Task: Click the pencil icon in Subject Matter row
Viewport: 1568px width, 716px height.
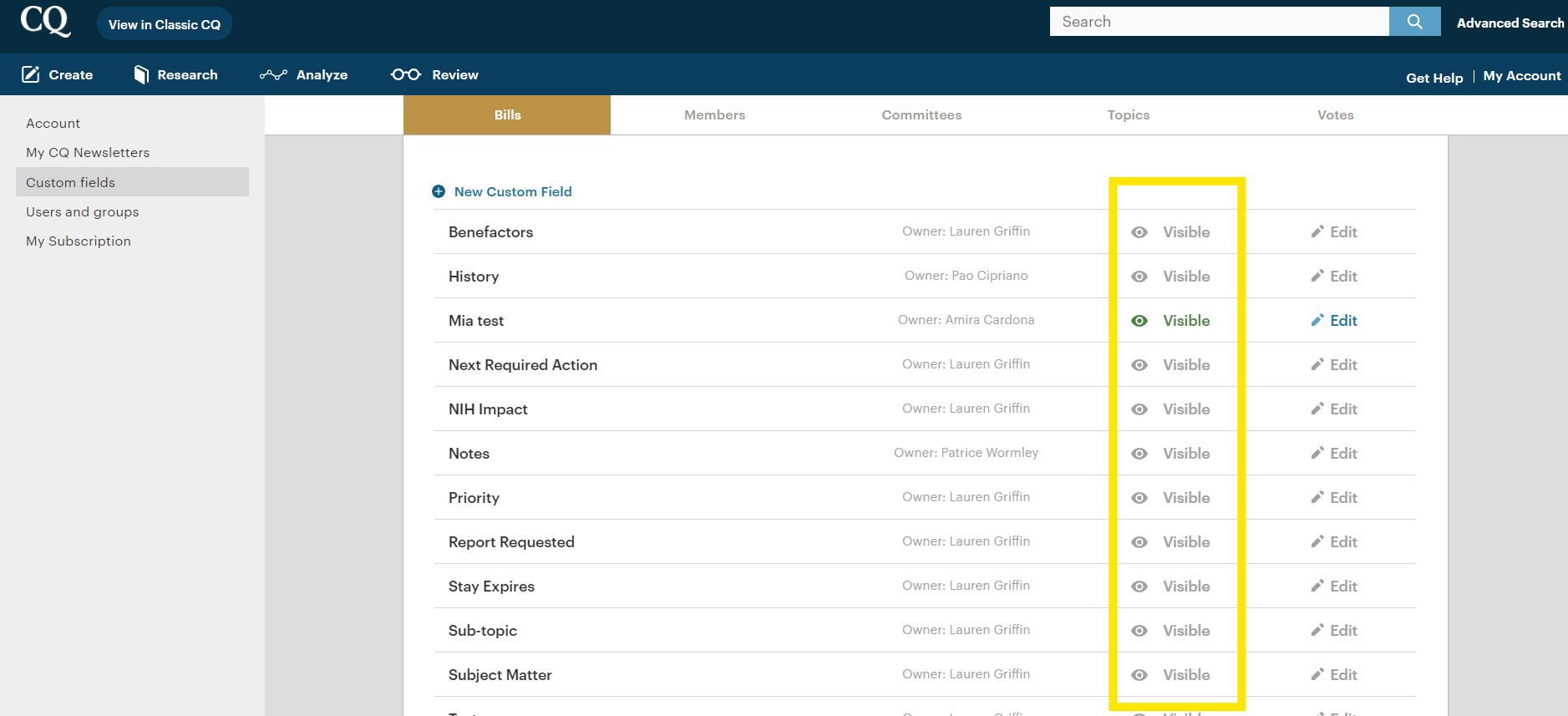Action: 1317,674
